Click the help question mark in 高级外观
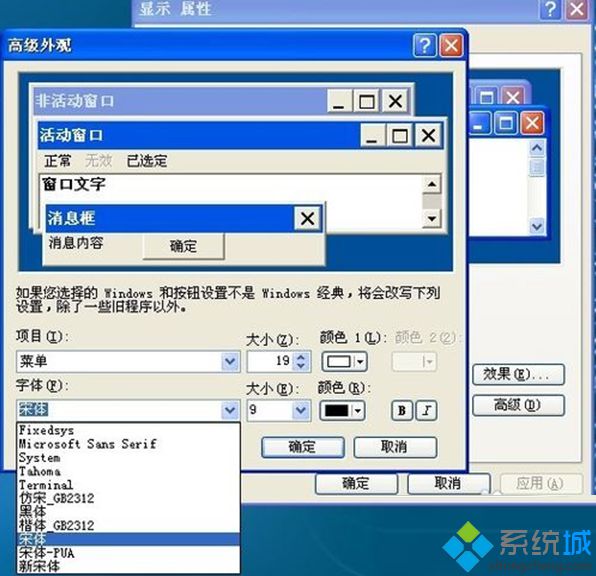The image size is (596, 576). (x=424, y=46)
